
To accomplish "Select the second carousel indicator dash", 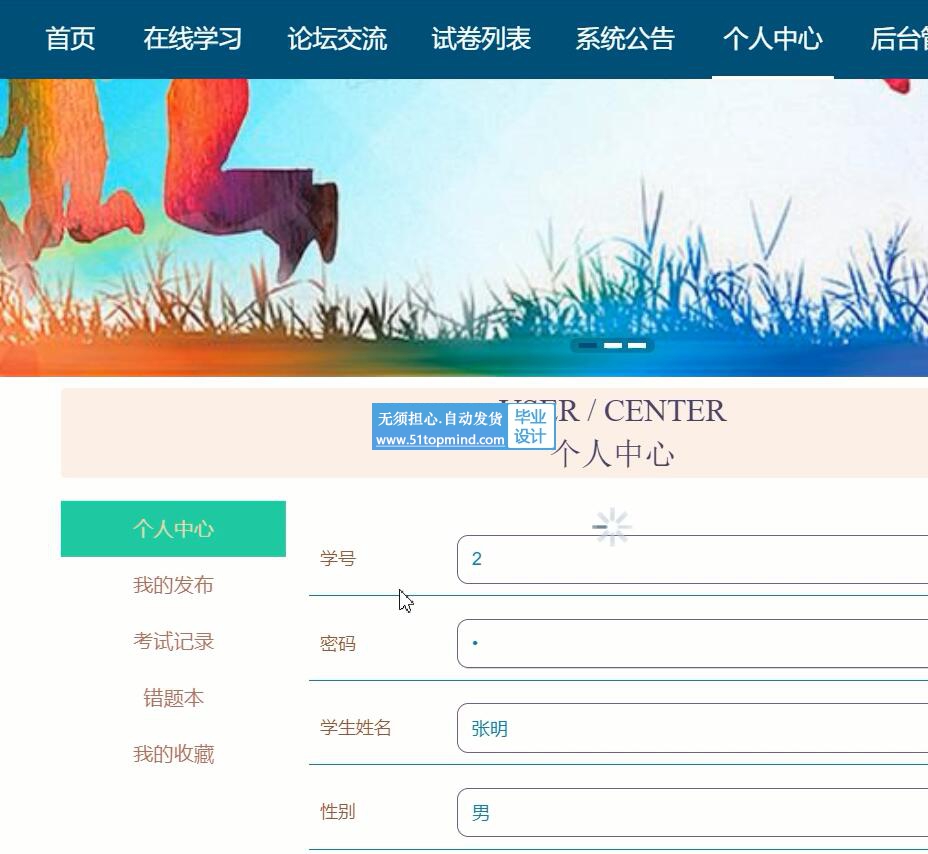I will click(613, 345).
